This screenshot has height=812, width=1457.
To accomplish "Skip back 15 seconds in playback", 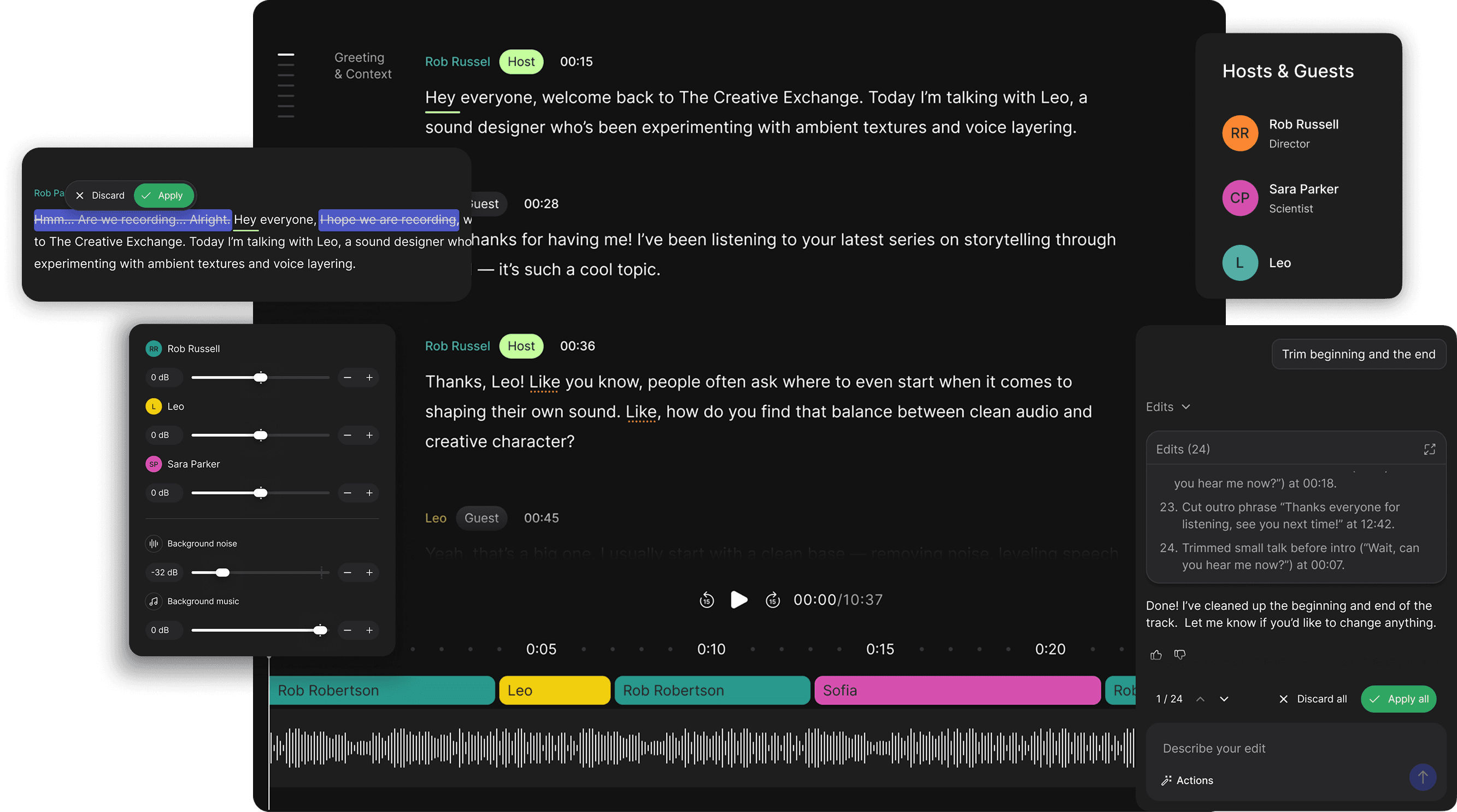I will (x=706, y=600).
